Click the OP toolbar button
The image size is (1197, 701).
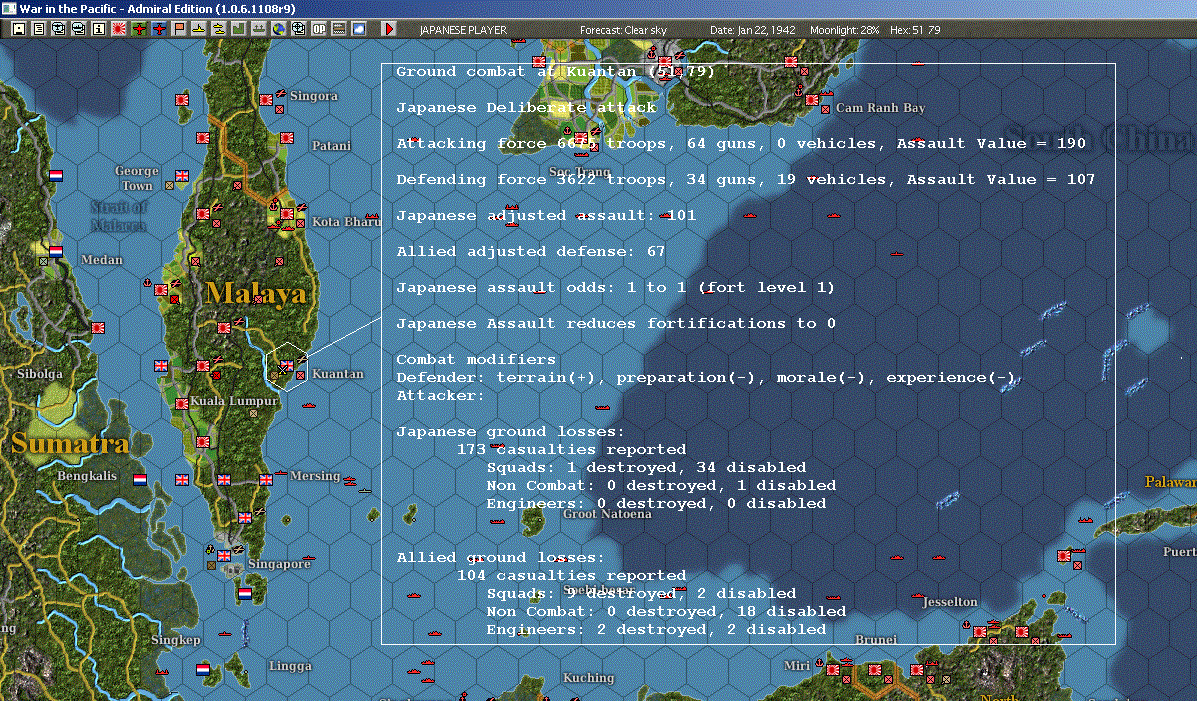point(318,29)
